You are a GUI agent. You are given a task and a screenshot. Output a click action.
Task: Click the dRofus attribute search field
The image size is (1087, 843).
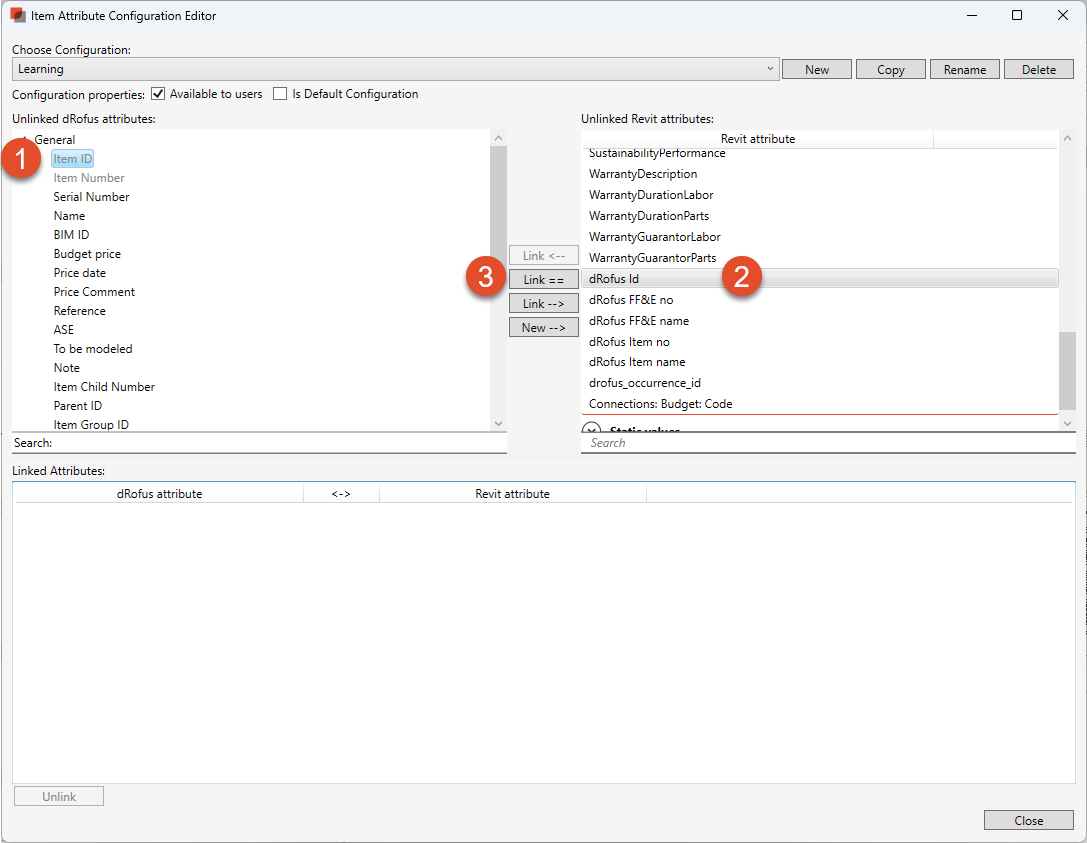[x=270, y=443]
